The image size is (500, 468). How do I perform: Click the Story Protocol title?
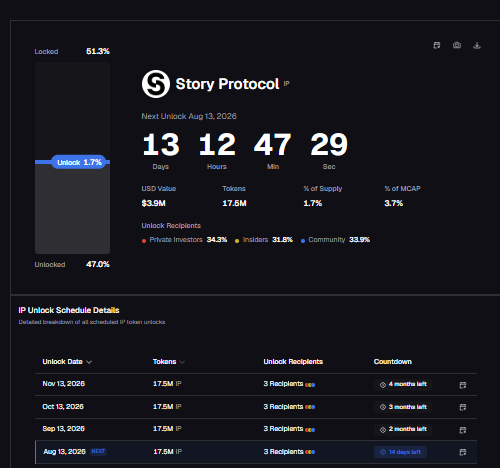[x=227, y=84]
